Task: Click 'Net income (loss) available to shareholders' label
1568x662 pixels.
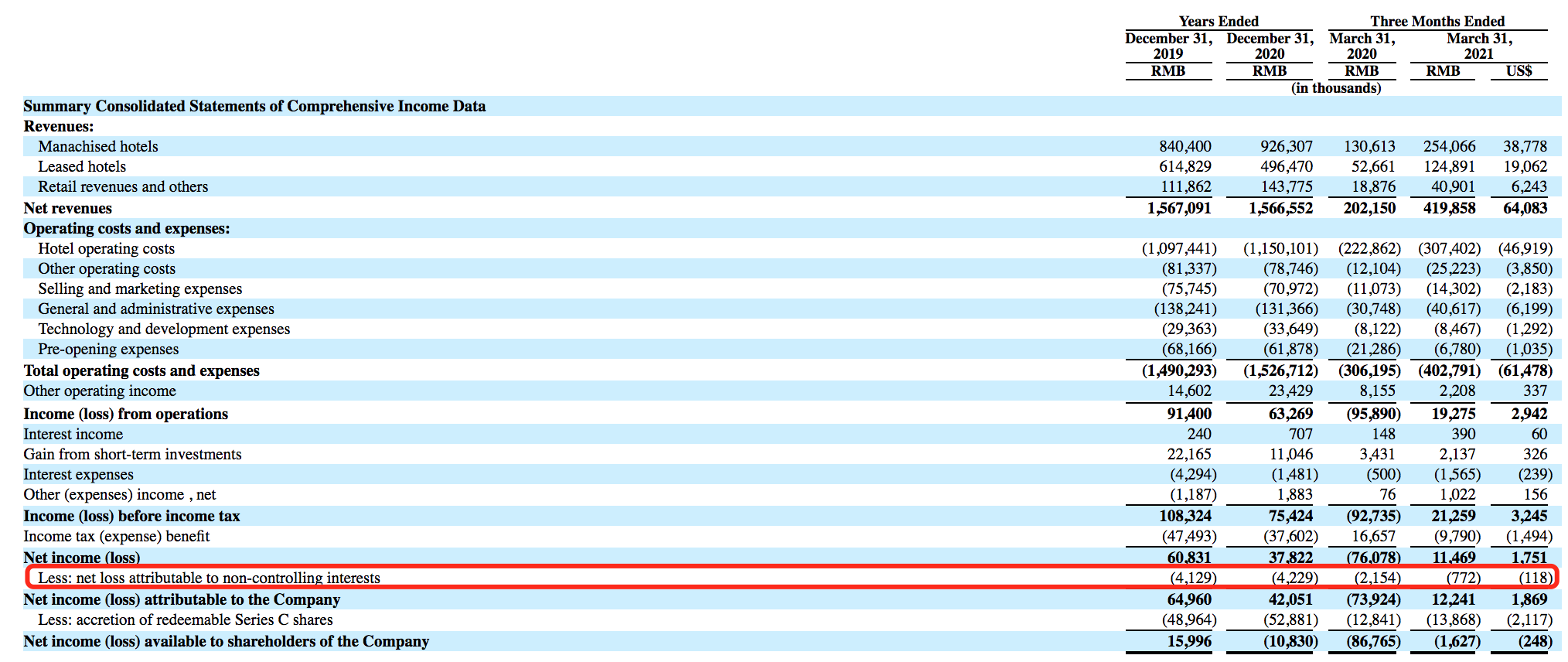Action: coord(226,641)
